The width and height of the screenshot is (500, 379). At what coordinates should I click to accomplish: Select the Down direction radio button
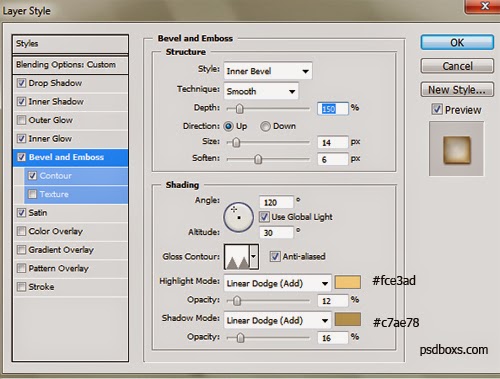click(265, 126)
